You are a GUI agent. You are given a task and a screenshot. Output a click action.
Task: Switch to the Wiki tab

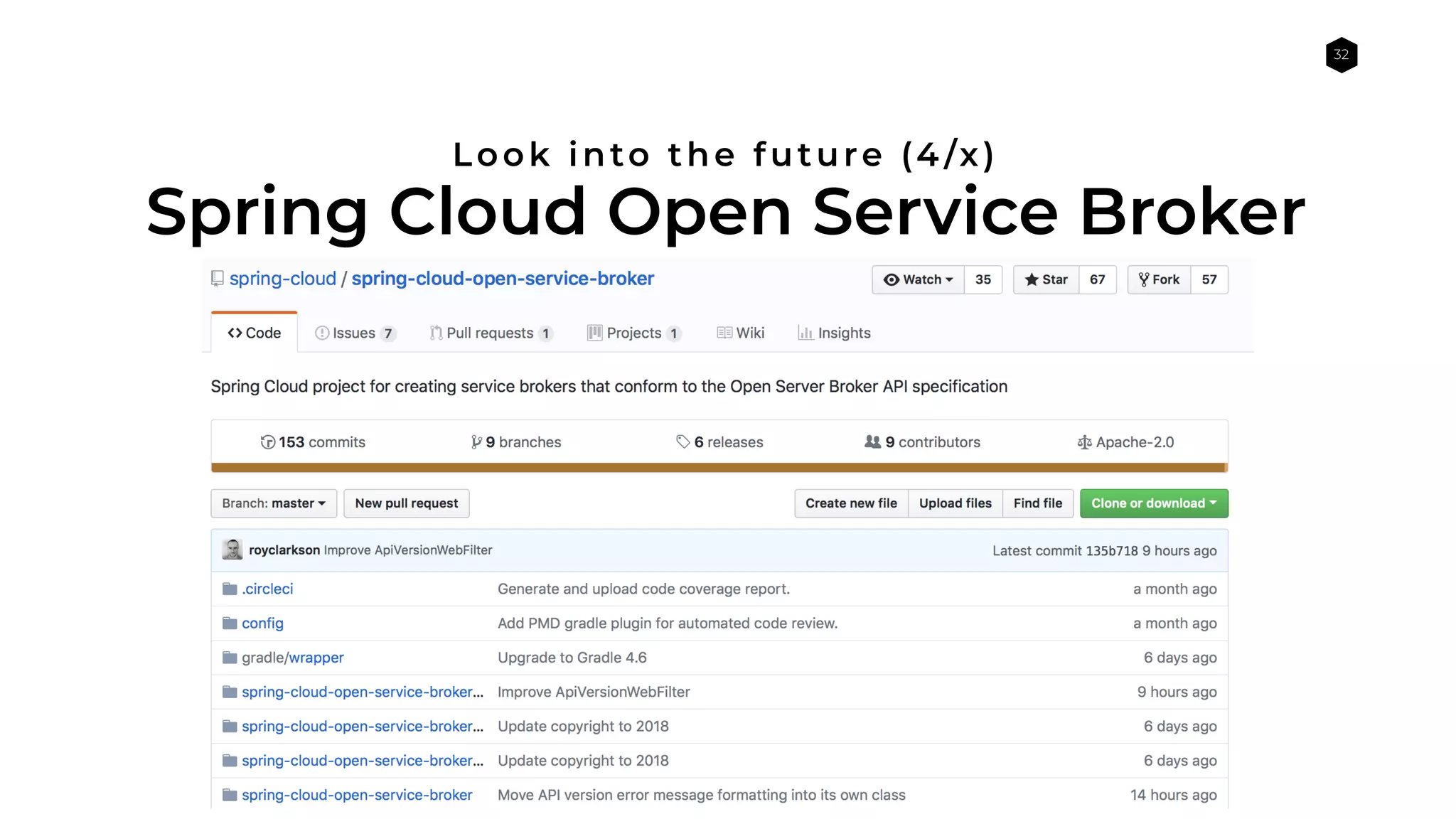pyautogui.click(x=741, y=333)
